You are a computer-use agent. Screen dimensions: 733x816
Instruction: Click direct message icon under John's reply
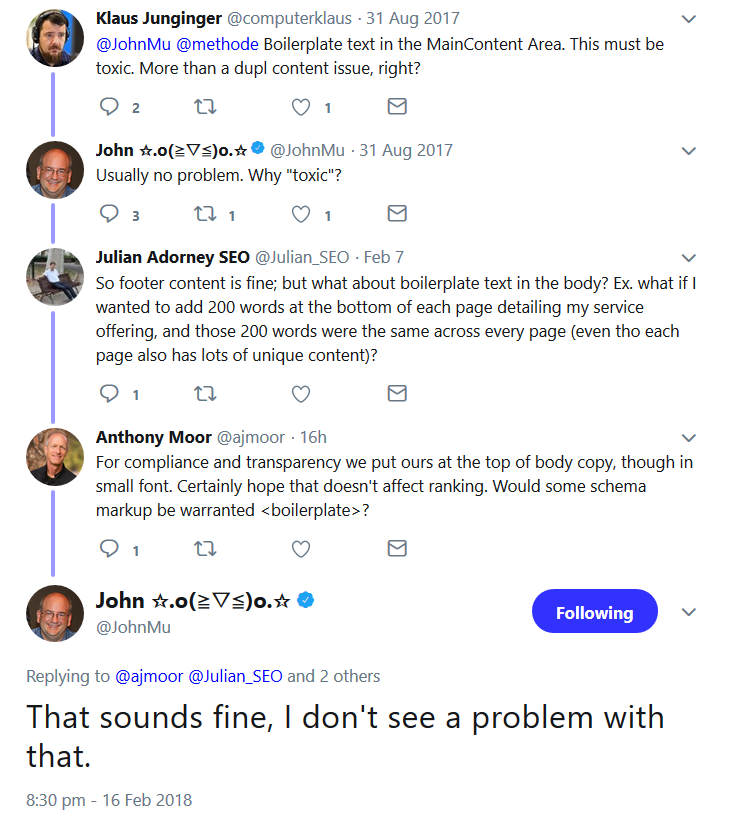coord(397,213)
